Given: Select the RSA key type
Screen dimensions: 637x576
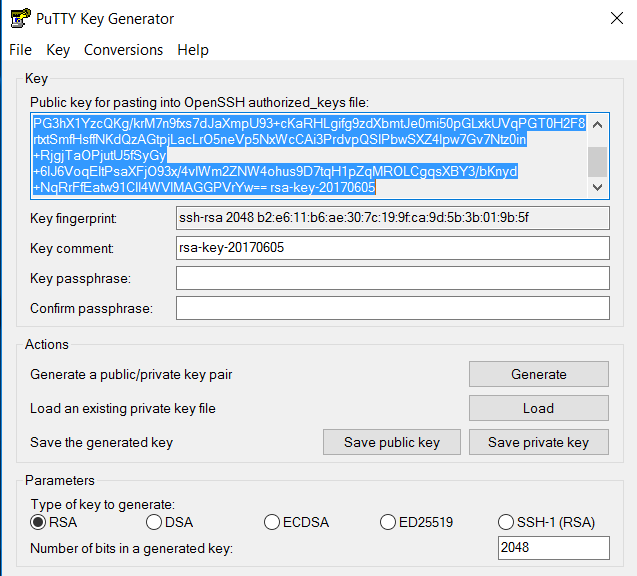Looking at the screenshot, I should pyautogui.click(x=54, y=522).
